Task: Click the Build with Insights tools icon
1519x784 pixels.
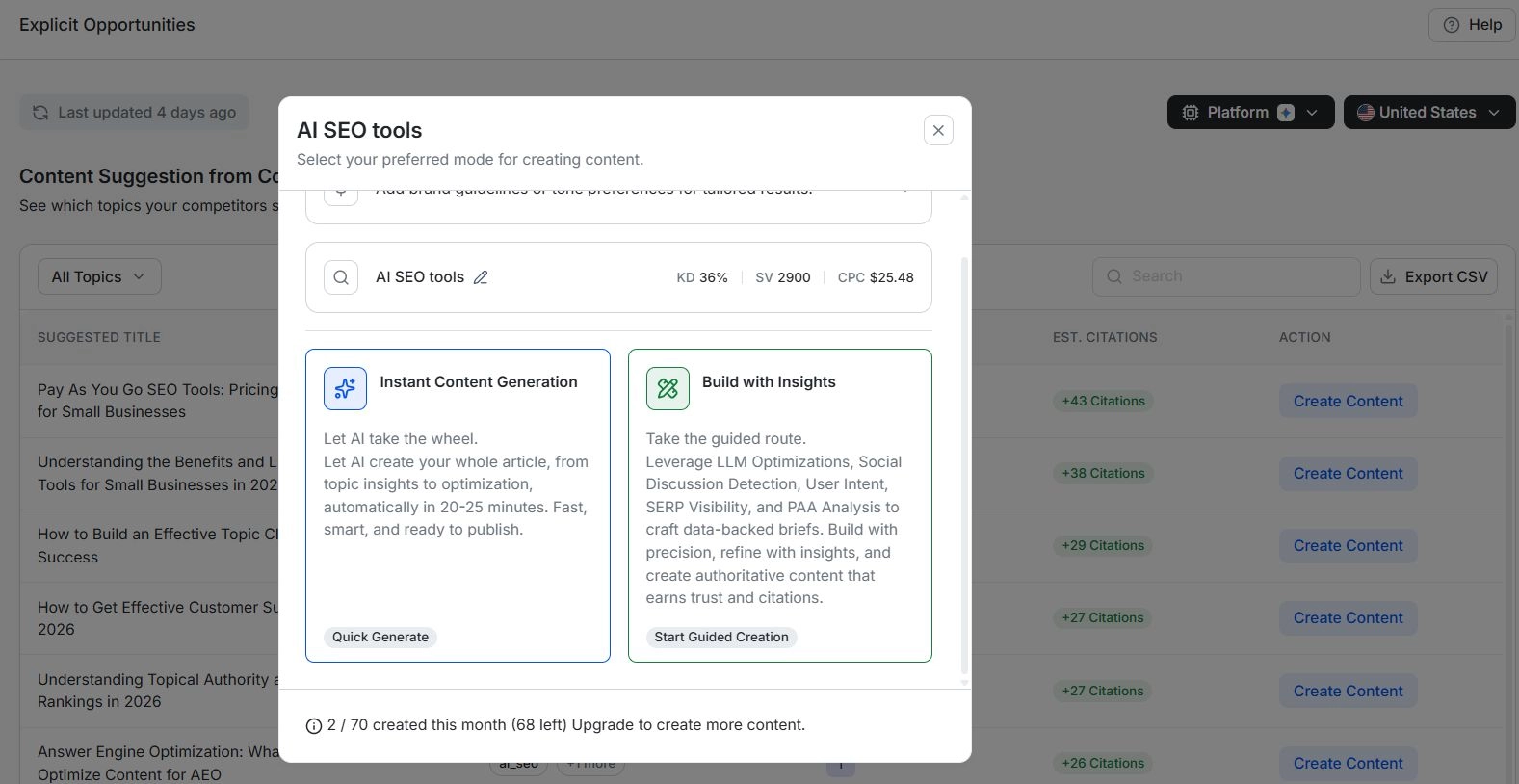Action: coord(668,388)
